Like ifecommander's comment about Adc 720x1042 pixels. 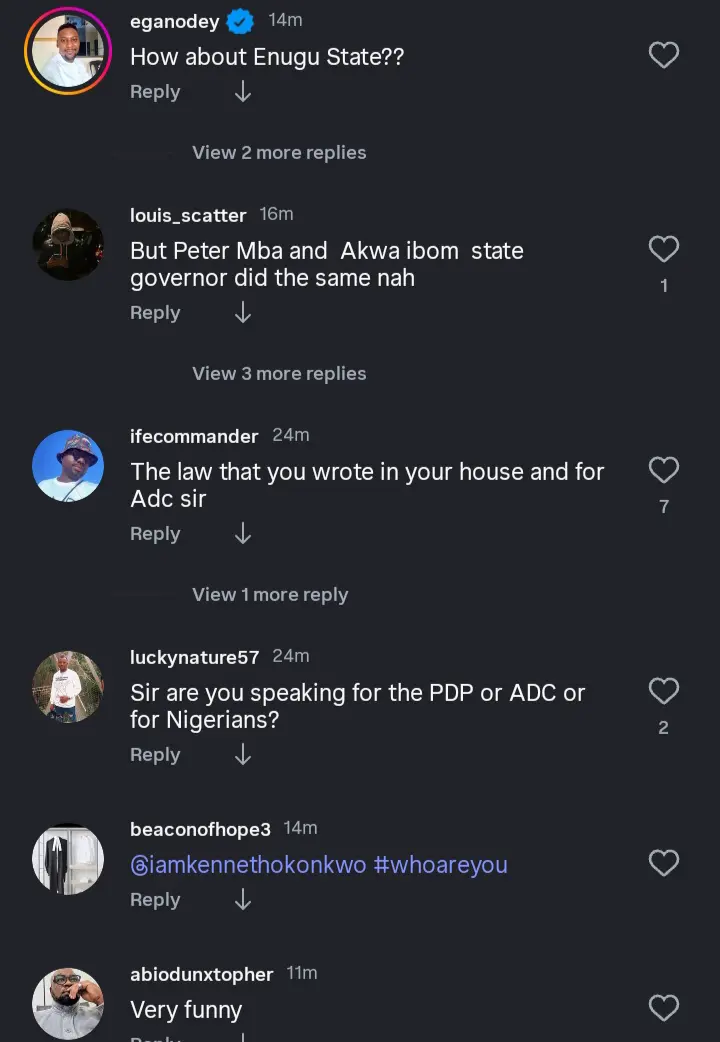click(664, 470)
